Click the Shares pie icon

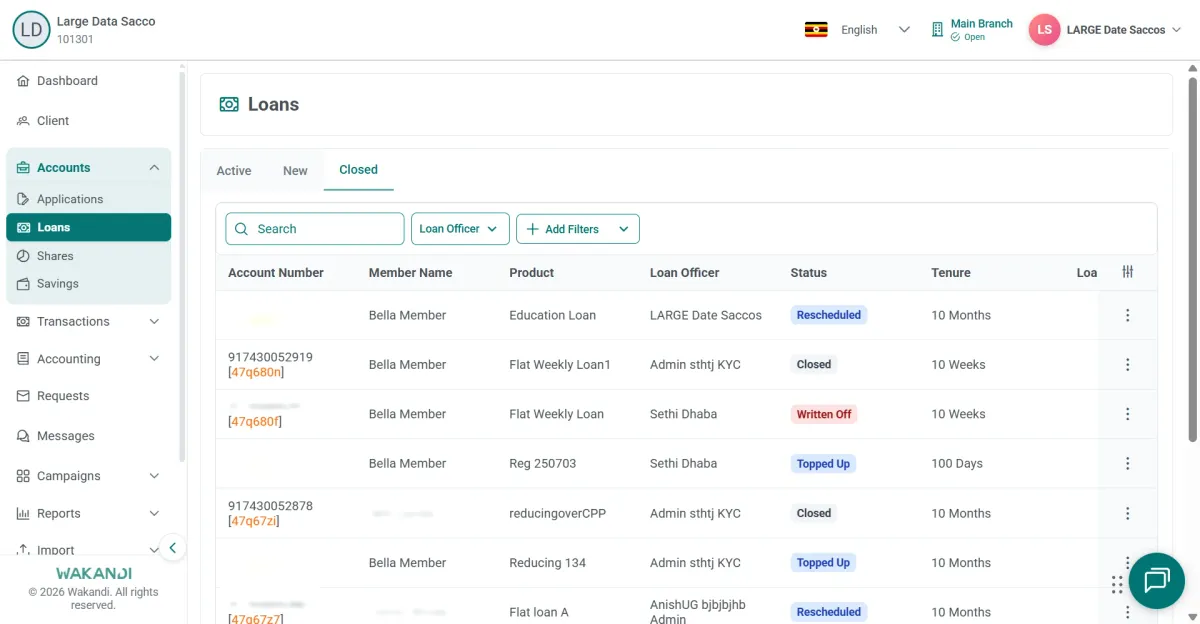[x=24, y=256]
